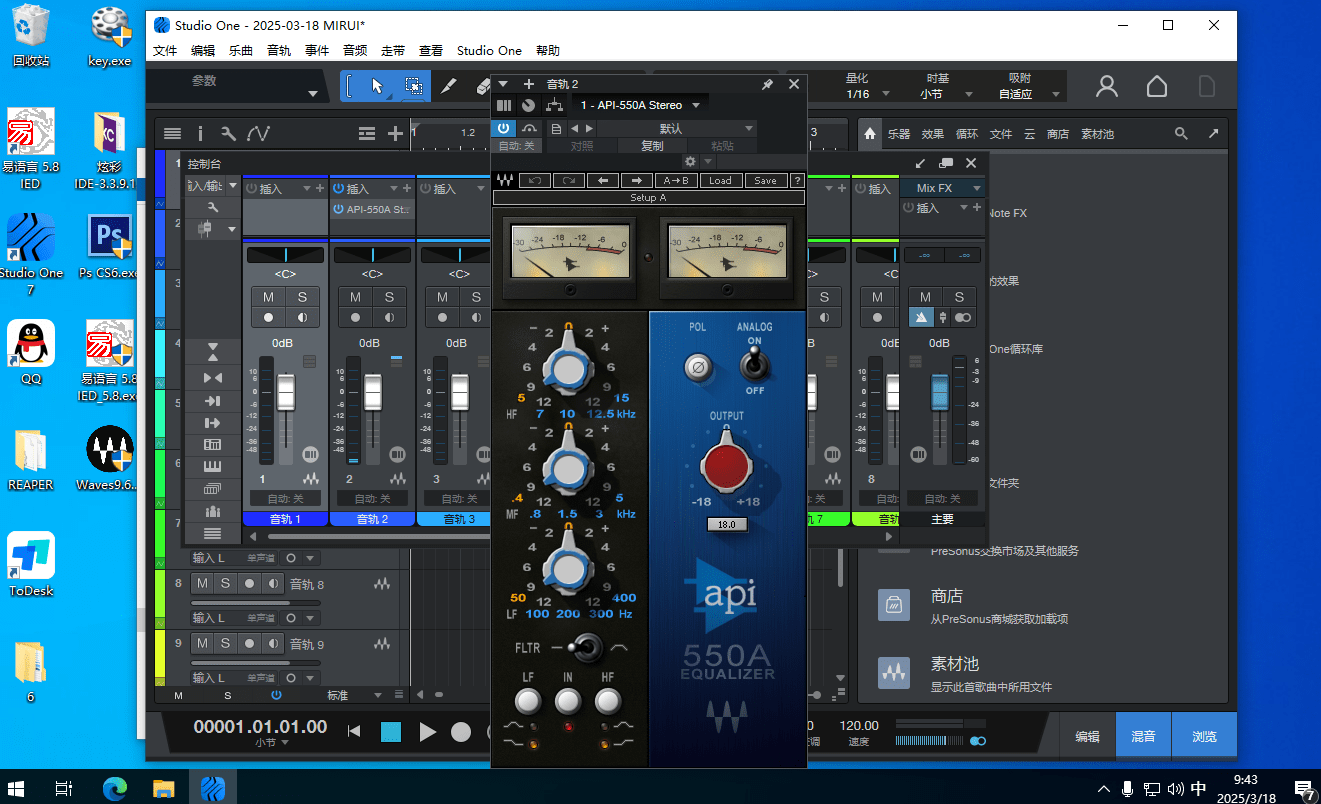Viewport: 1321px width, 804px height.
Task: Open the 默认 preset dropdown
Action: pyautogui.click(x=676, y=128)
